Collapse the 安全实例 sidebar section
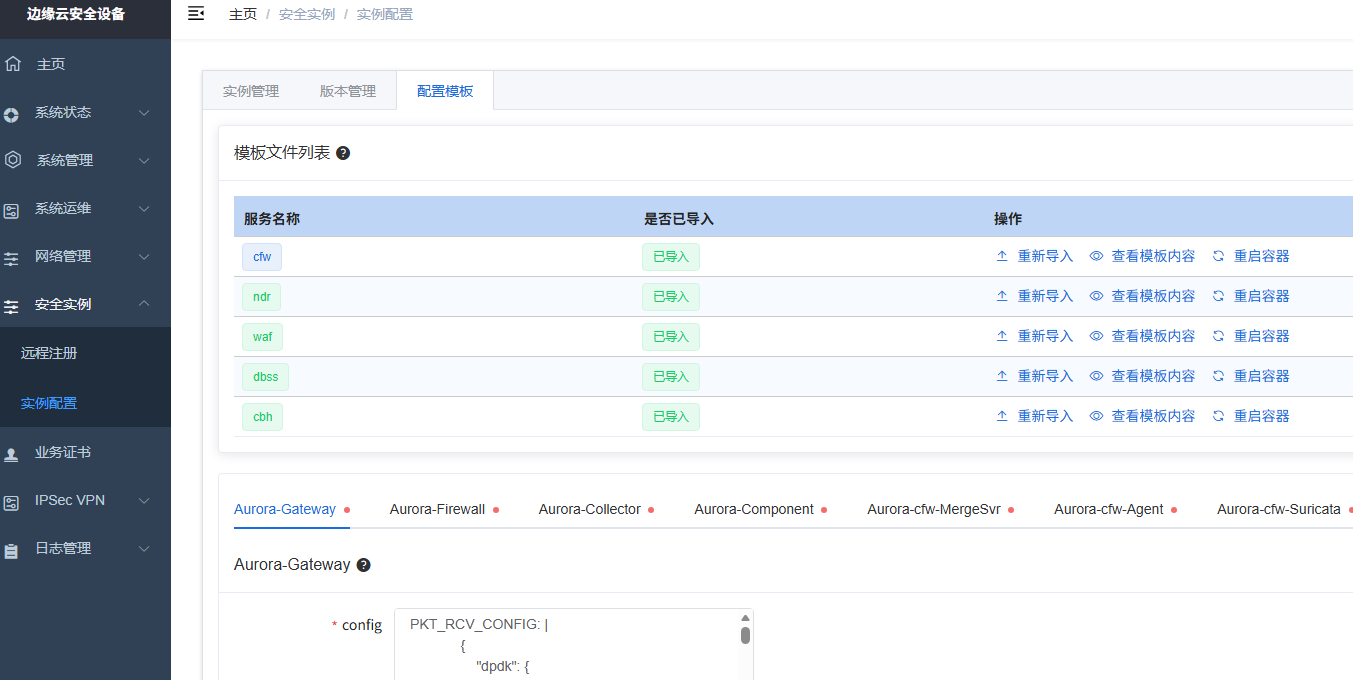 144,304
